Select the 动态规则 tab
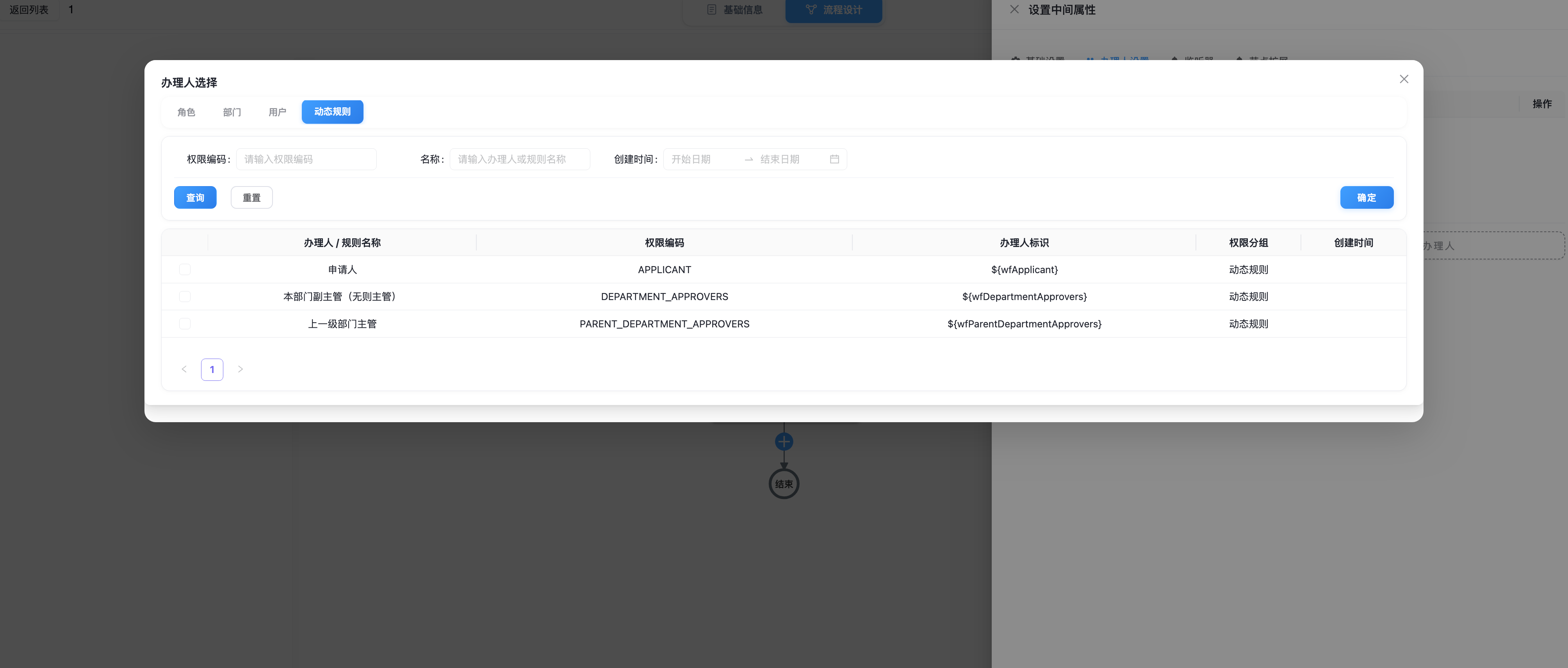This screenshot has height=668, width=1568. [332, 112]
